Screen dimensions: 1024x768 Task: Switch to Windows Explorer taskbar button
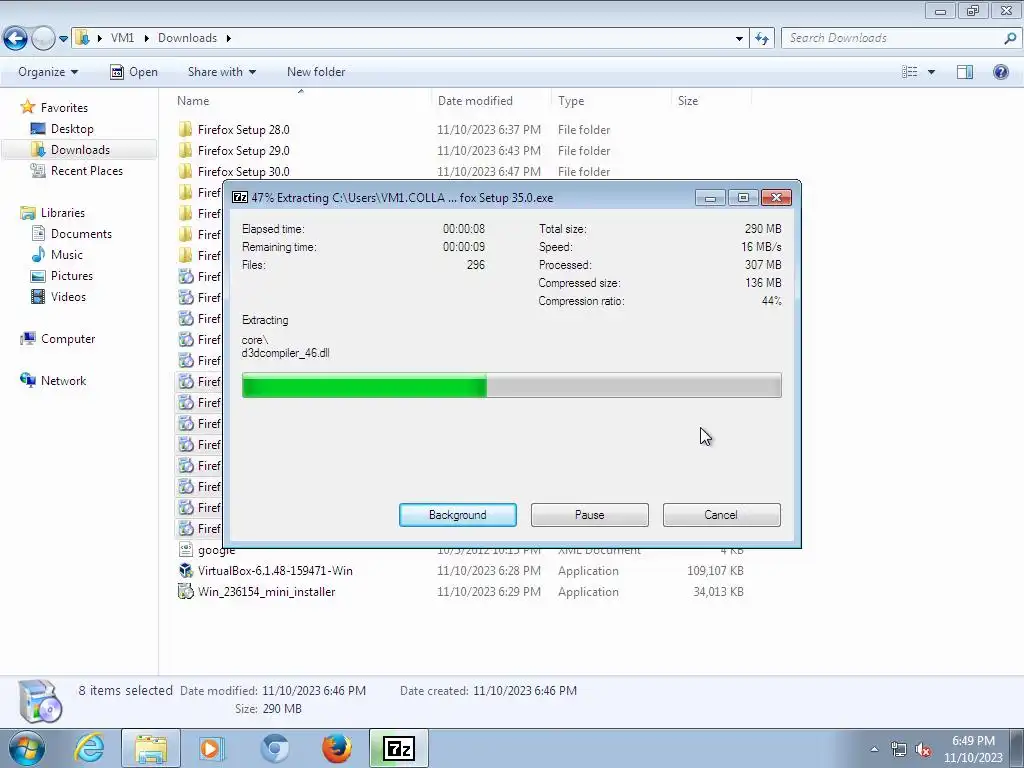click(x=151, y=748)
